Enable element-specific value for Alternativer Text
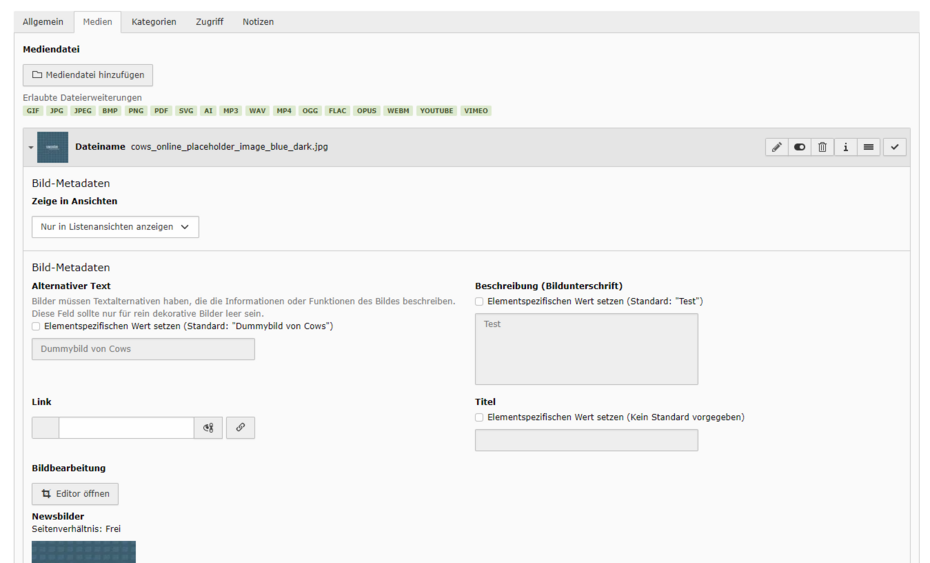Image resolution: width=930 pixels, height=563 pixels. [x=37, y=326]
